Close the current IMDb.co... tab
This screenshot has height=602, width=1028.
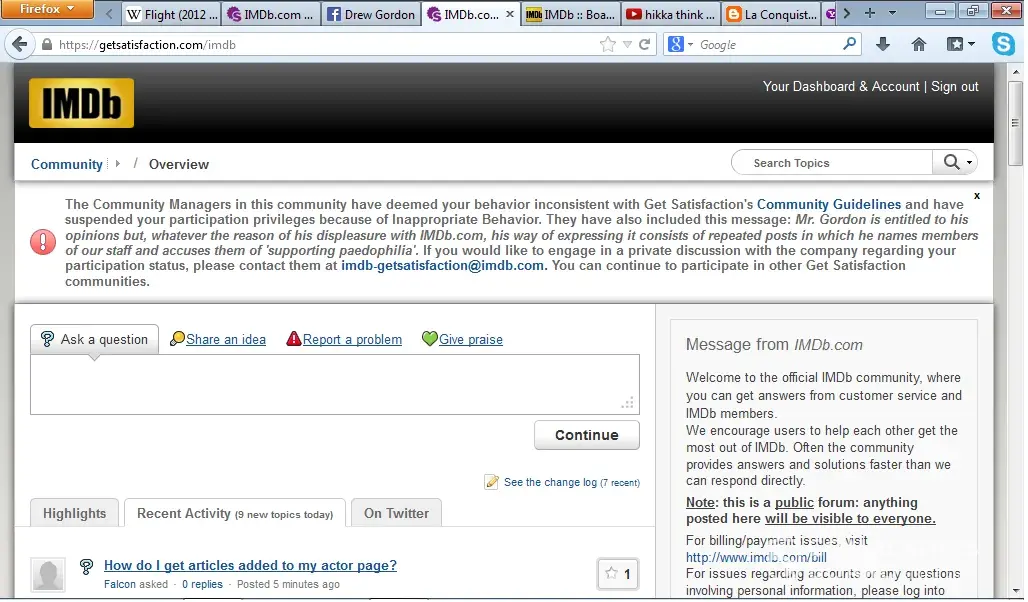(x=510, y=14)
